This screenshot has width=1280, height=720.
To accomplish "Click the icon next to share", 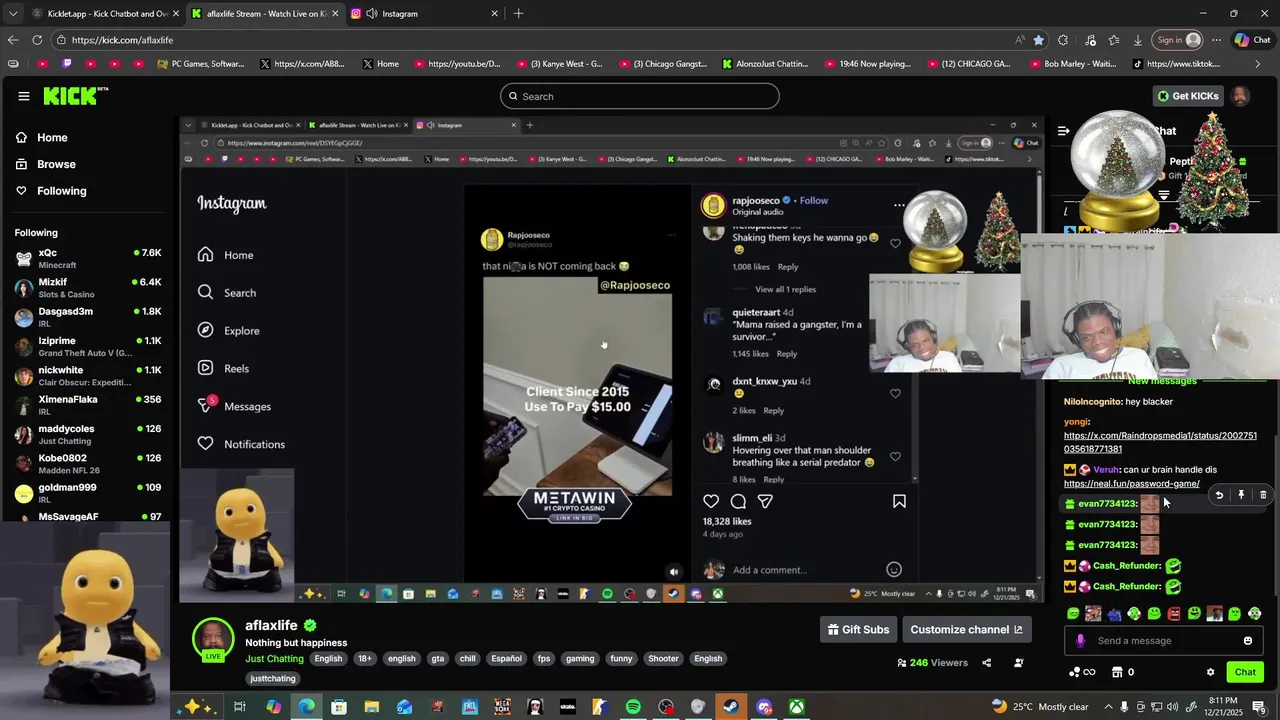I will [1019, 662].
